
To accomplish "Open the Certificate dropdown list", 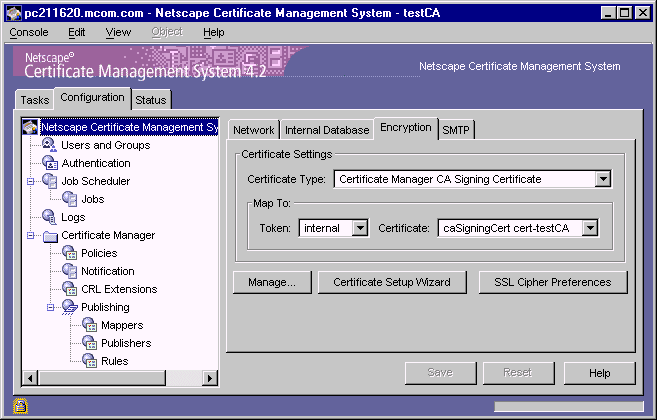I will pyautogui.click(x=590, y=228).
